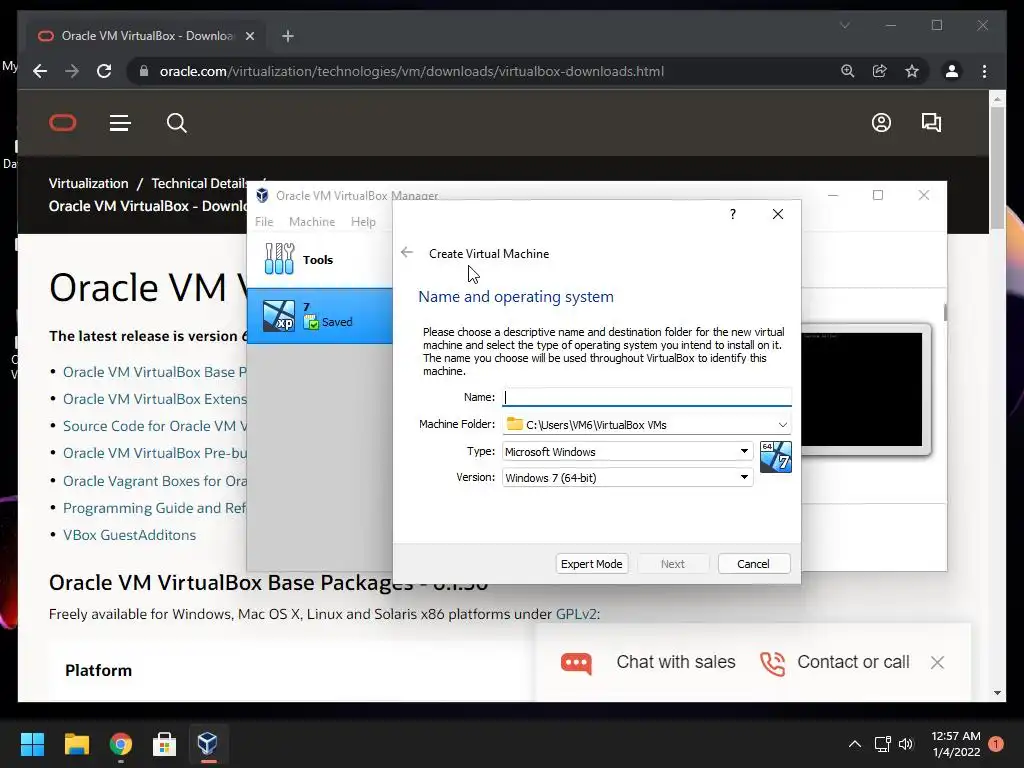Click the Oracle account profile icon

[881, 123]
